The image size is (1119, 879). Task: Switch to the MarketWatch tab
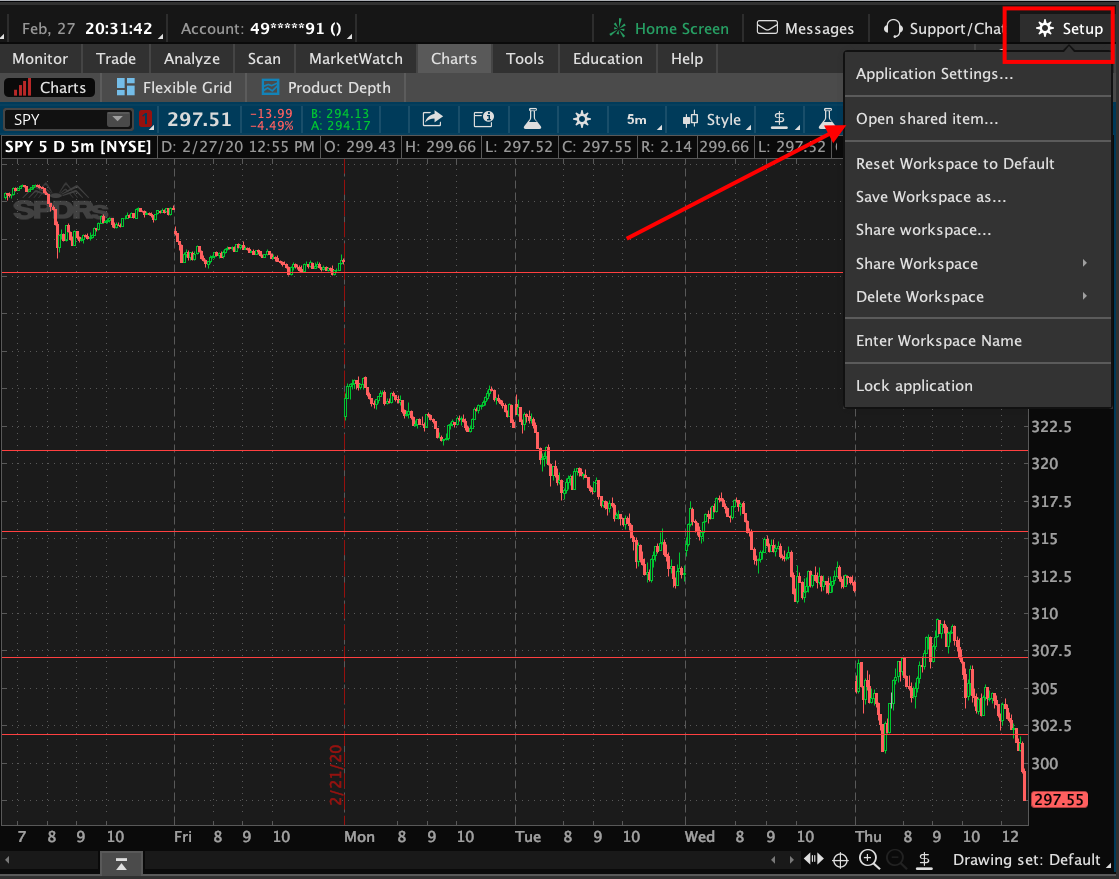(355, 59)
